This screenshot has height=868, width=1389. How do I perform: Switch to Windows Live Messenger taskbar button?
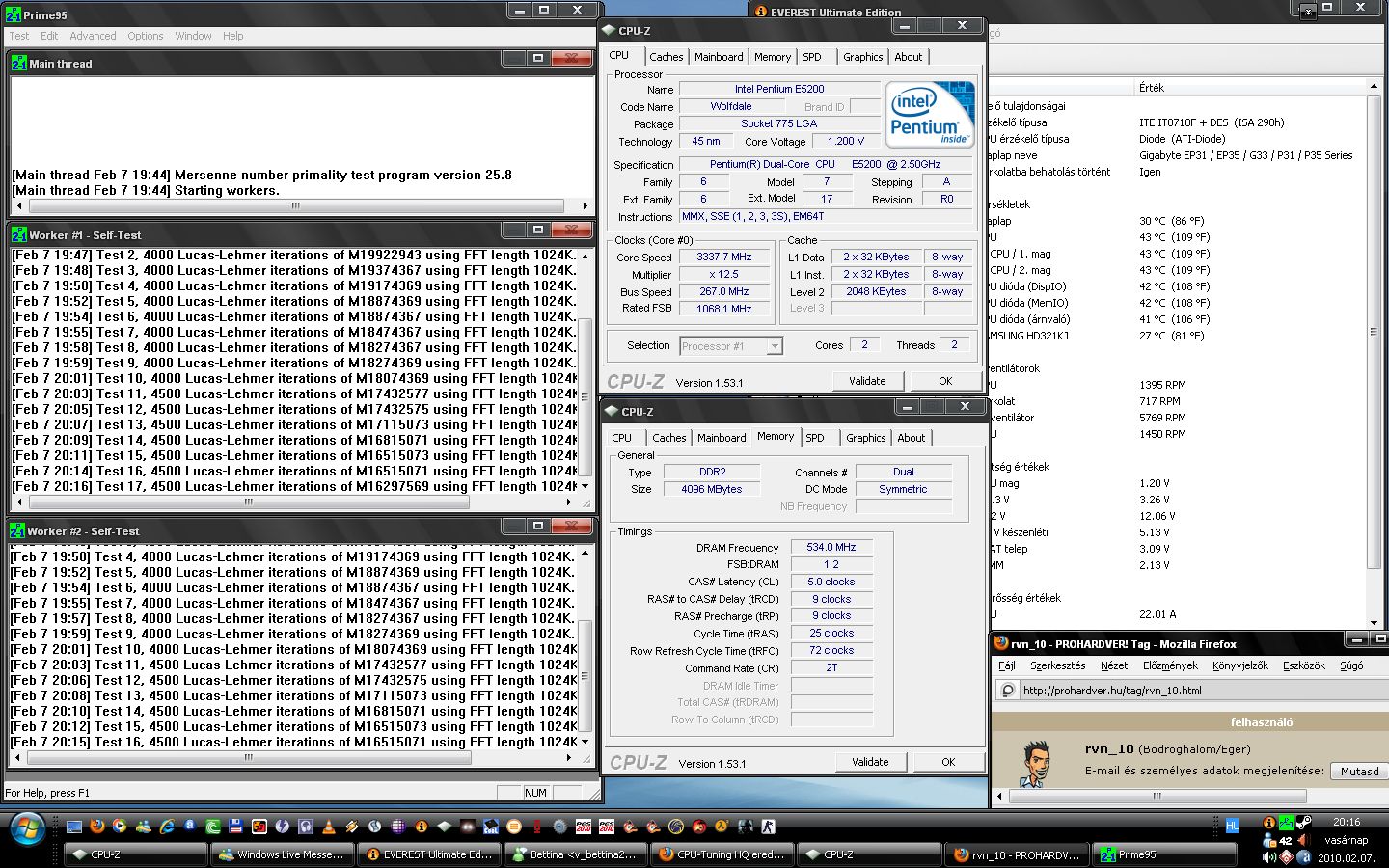click(281, 854)
